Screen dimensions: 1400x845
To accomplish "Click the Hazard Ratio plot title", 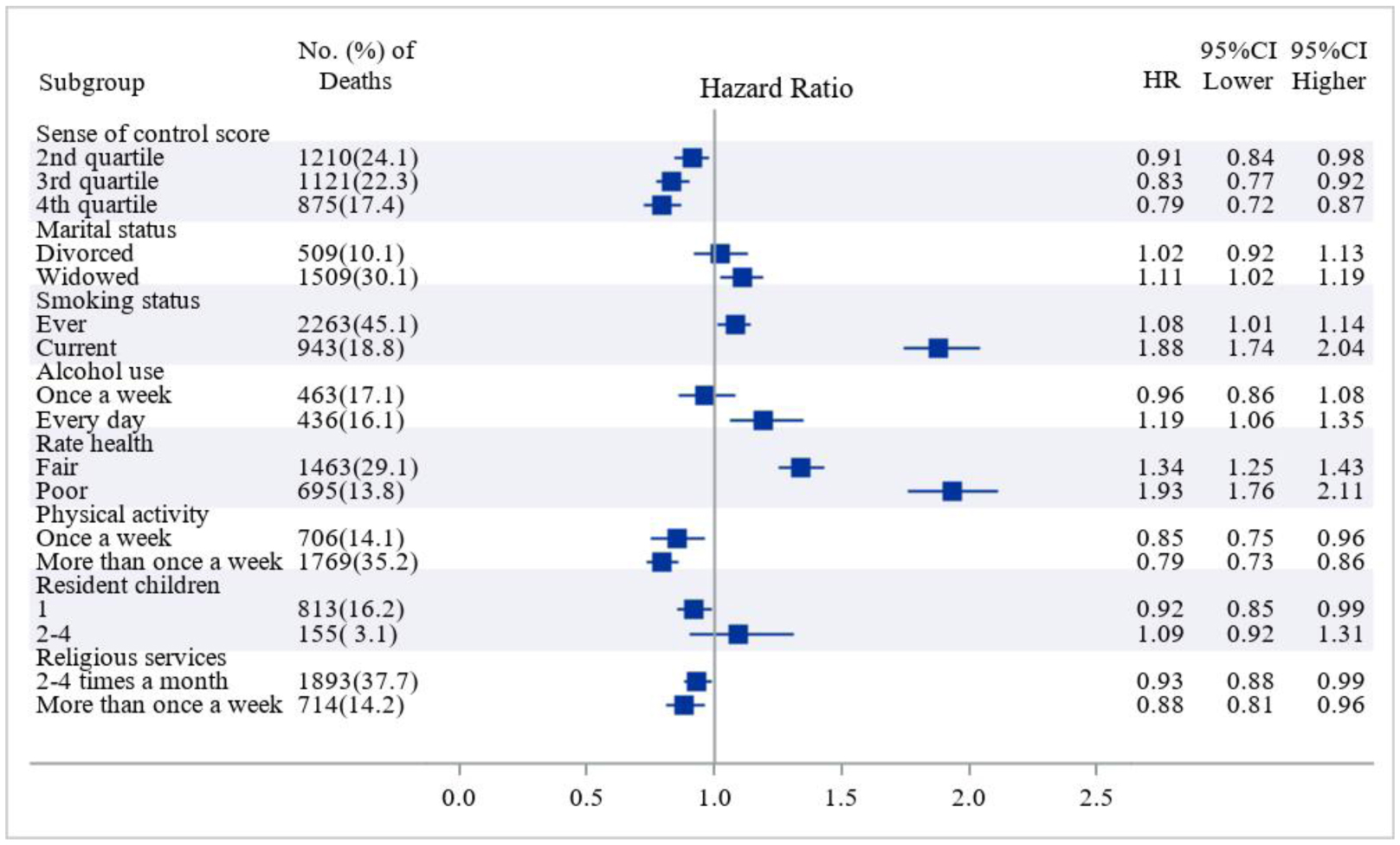I will pos(776,88).
